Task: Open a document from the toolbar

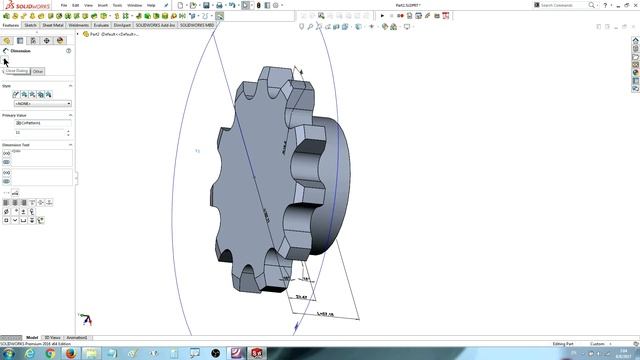Action: click(193, 5)
